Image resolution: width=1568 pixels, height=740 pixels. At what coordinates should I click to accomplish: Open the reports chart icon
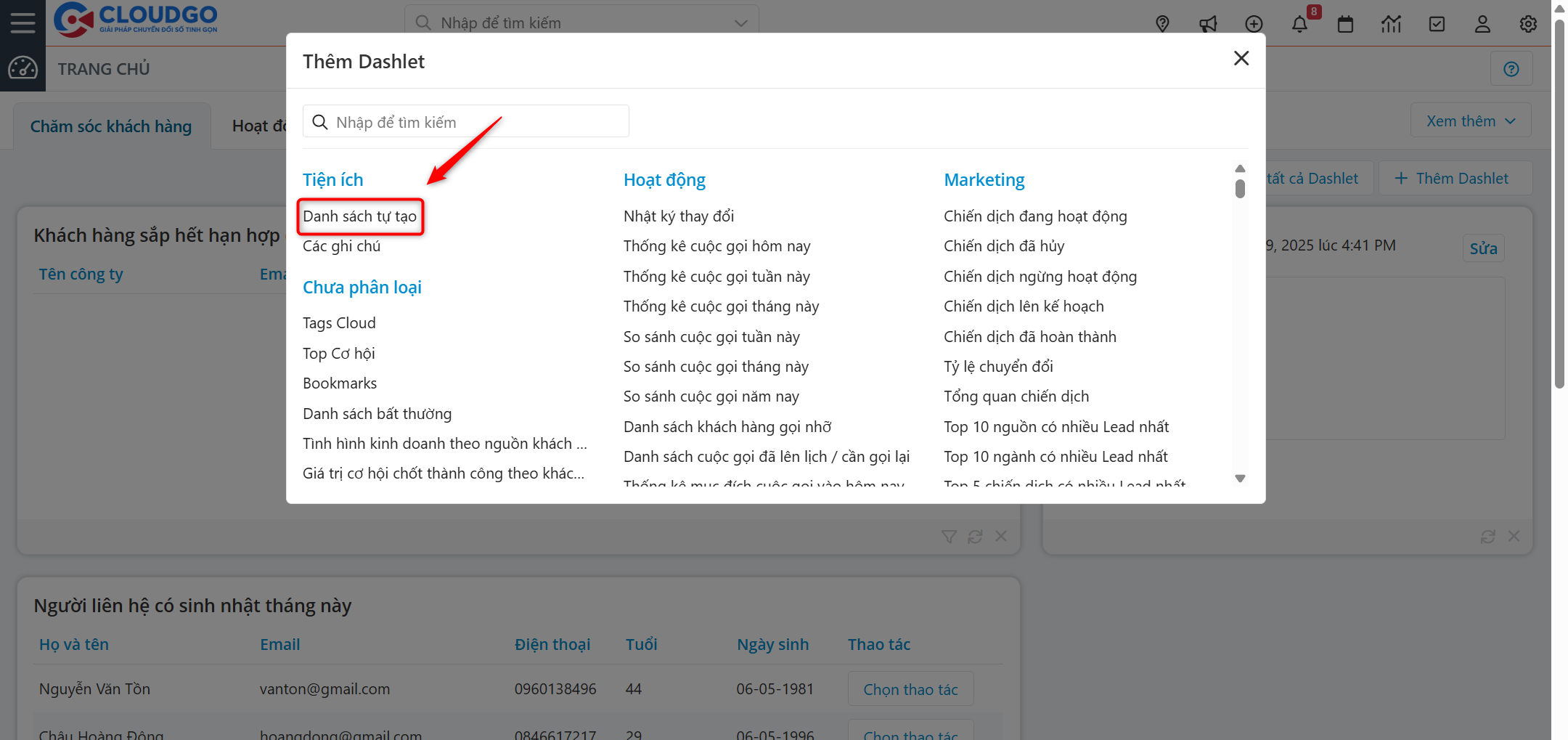(x=1391, y=24)
